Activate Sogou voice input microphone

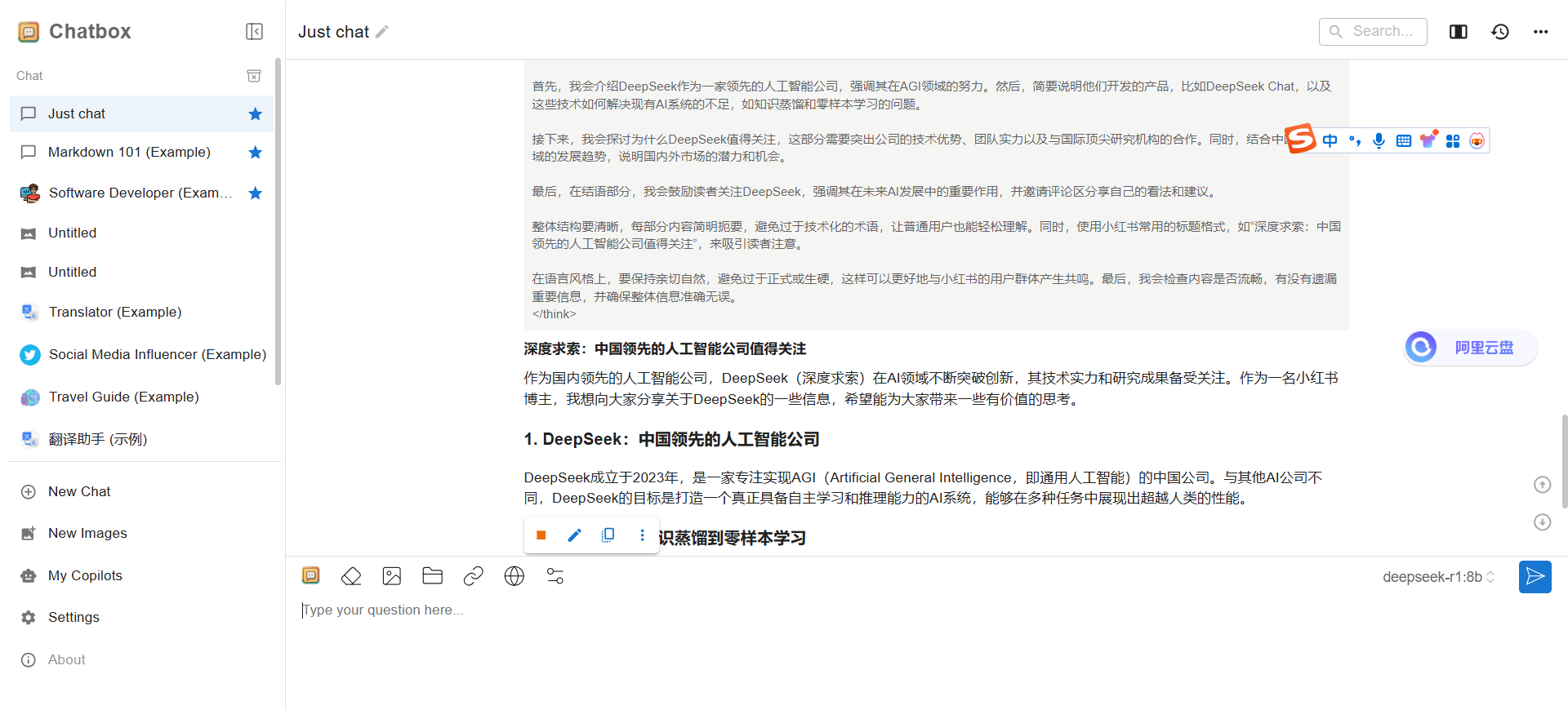click(x=1379, y=141)
